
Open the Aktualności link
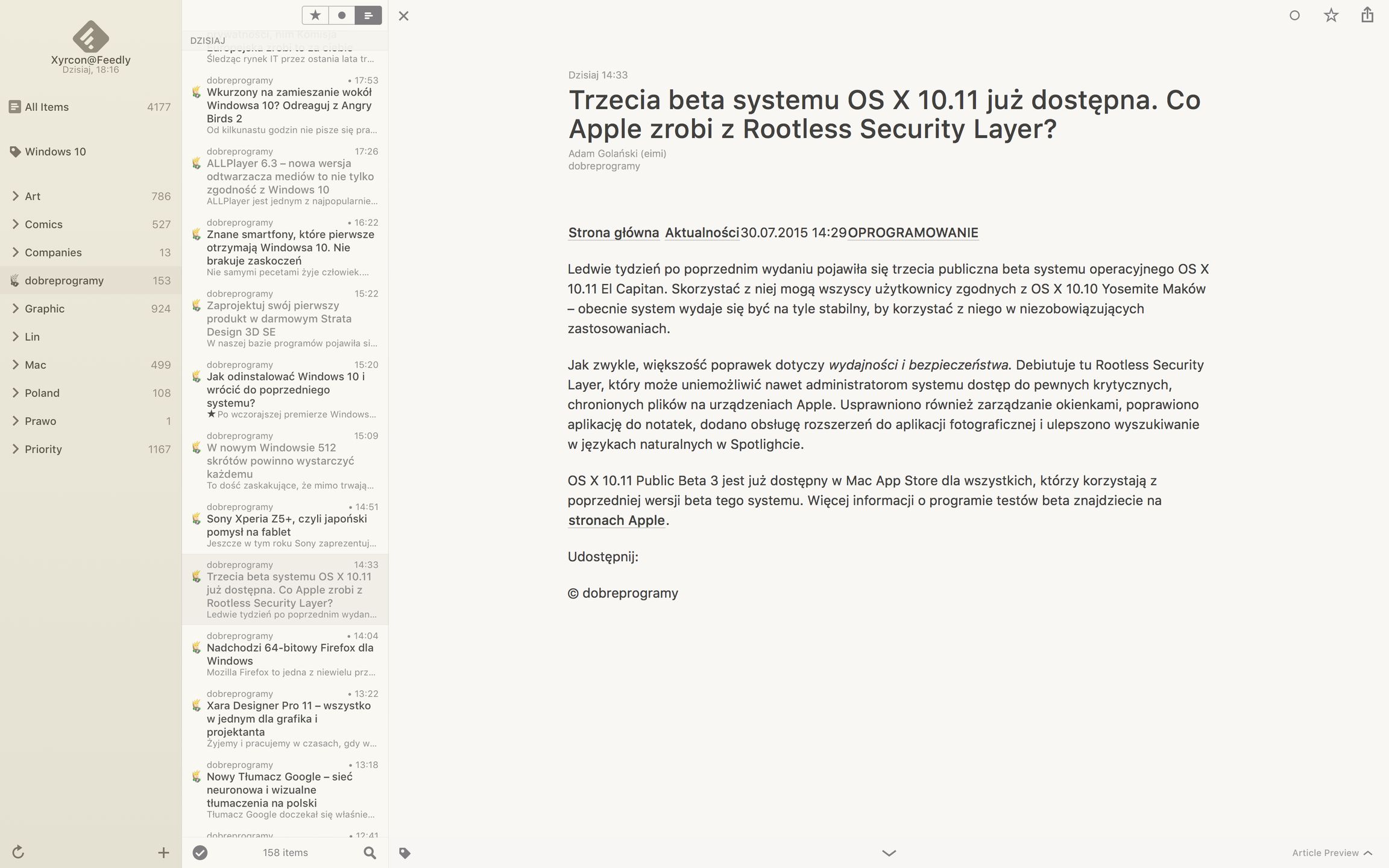(702, 233)
